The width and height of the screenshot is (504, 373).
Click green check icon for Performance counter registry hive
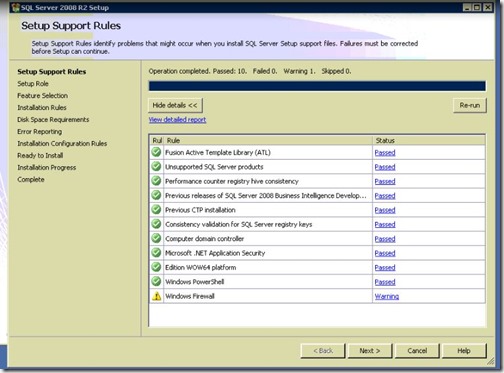pyautogui.click(x=156, y=181)
